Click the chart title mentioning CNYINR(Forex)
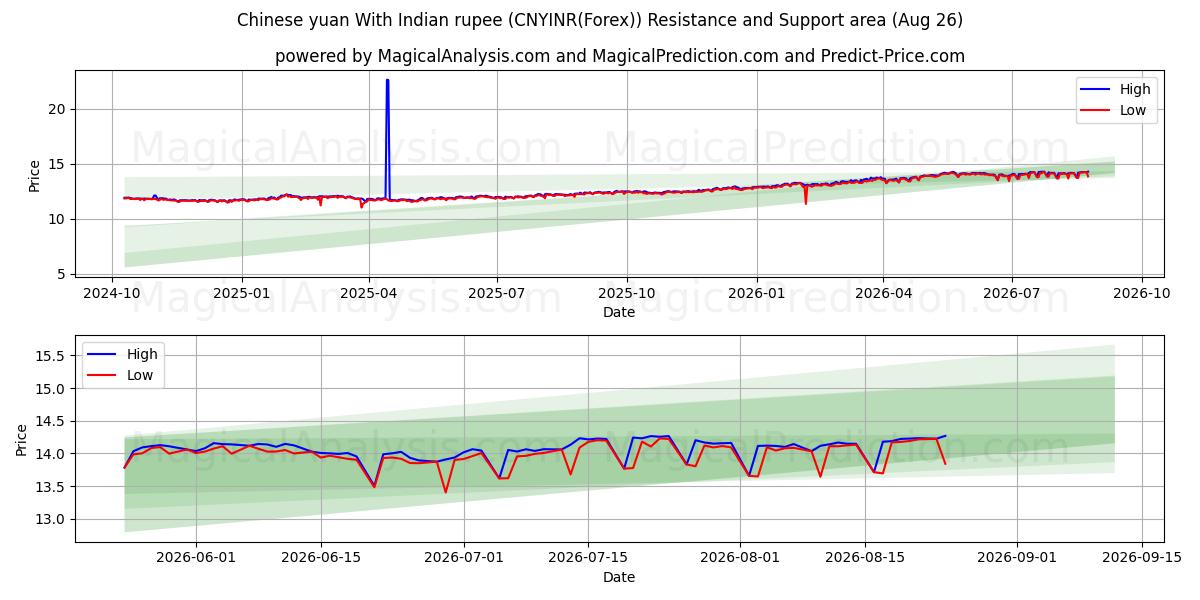 [x=600, y=20]
